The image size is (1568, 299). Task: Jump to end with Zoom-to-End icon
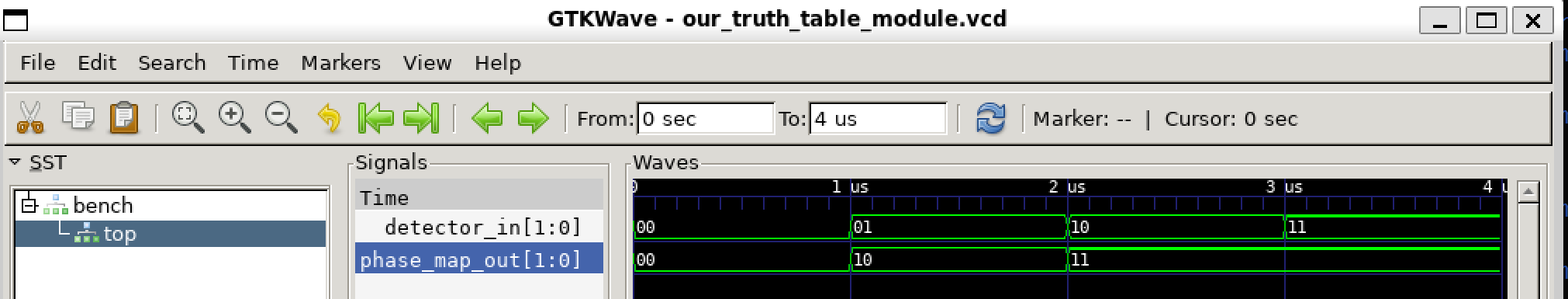pyautogui.click(x=422, y=118)
